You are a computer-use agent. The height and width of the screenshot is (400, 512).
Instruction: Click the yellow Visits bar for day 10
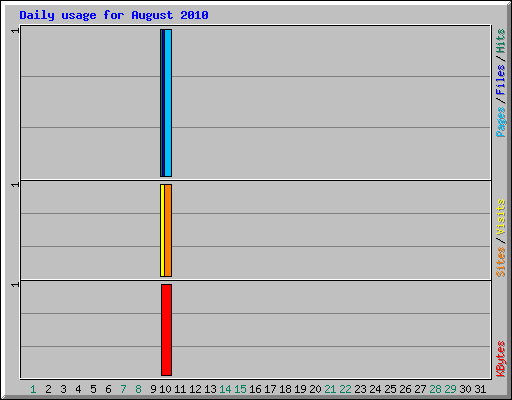point(162,230)
